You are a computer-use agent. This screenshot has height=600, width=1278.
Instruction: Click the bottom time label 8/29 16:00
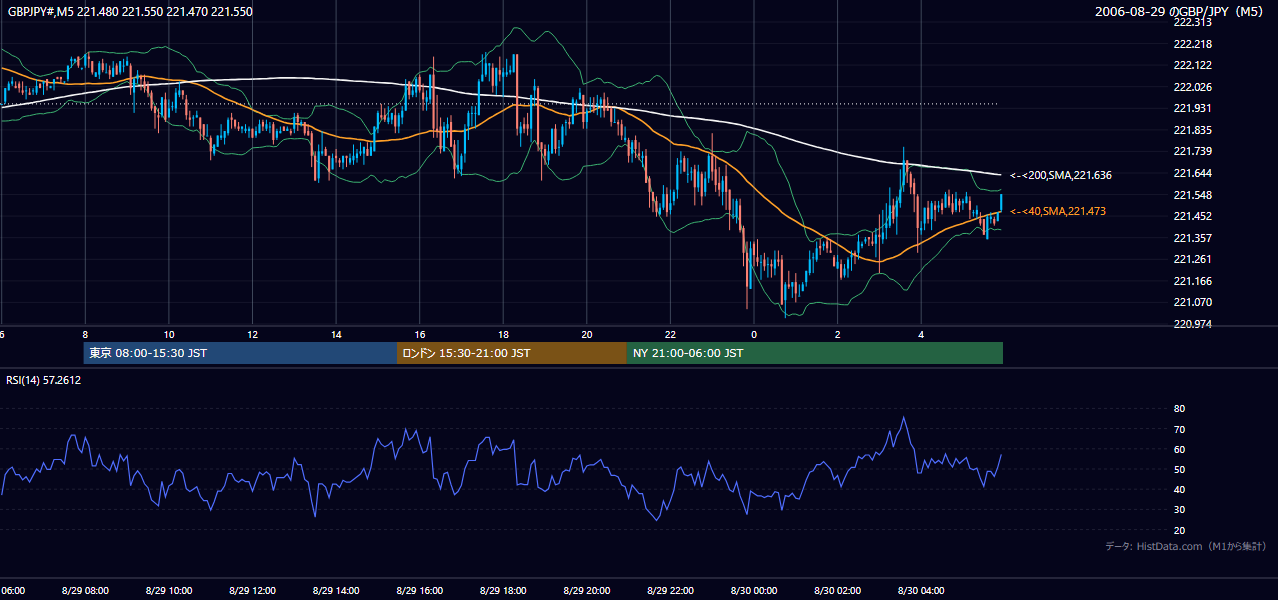(x=419, y=591)
